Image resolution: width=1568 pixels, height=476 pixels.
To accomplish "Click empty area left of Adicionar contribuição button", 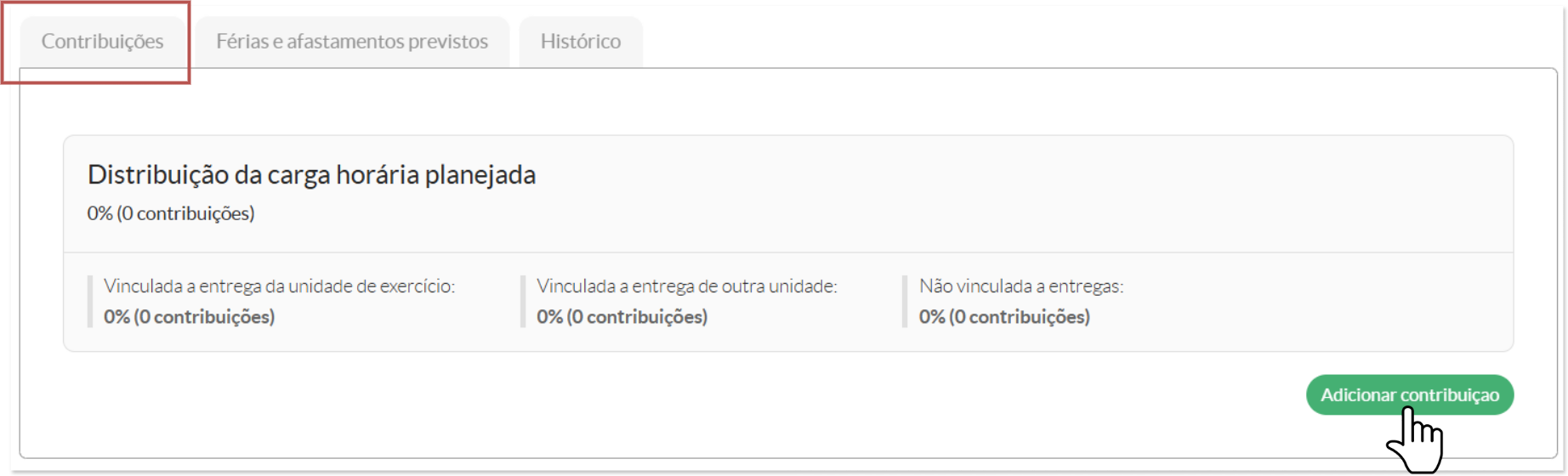I will [x=680, y=395].
